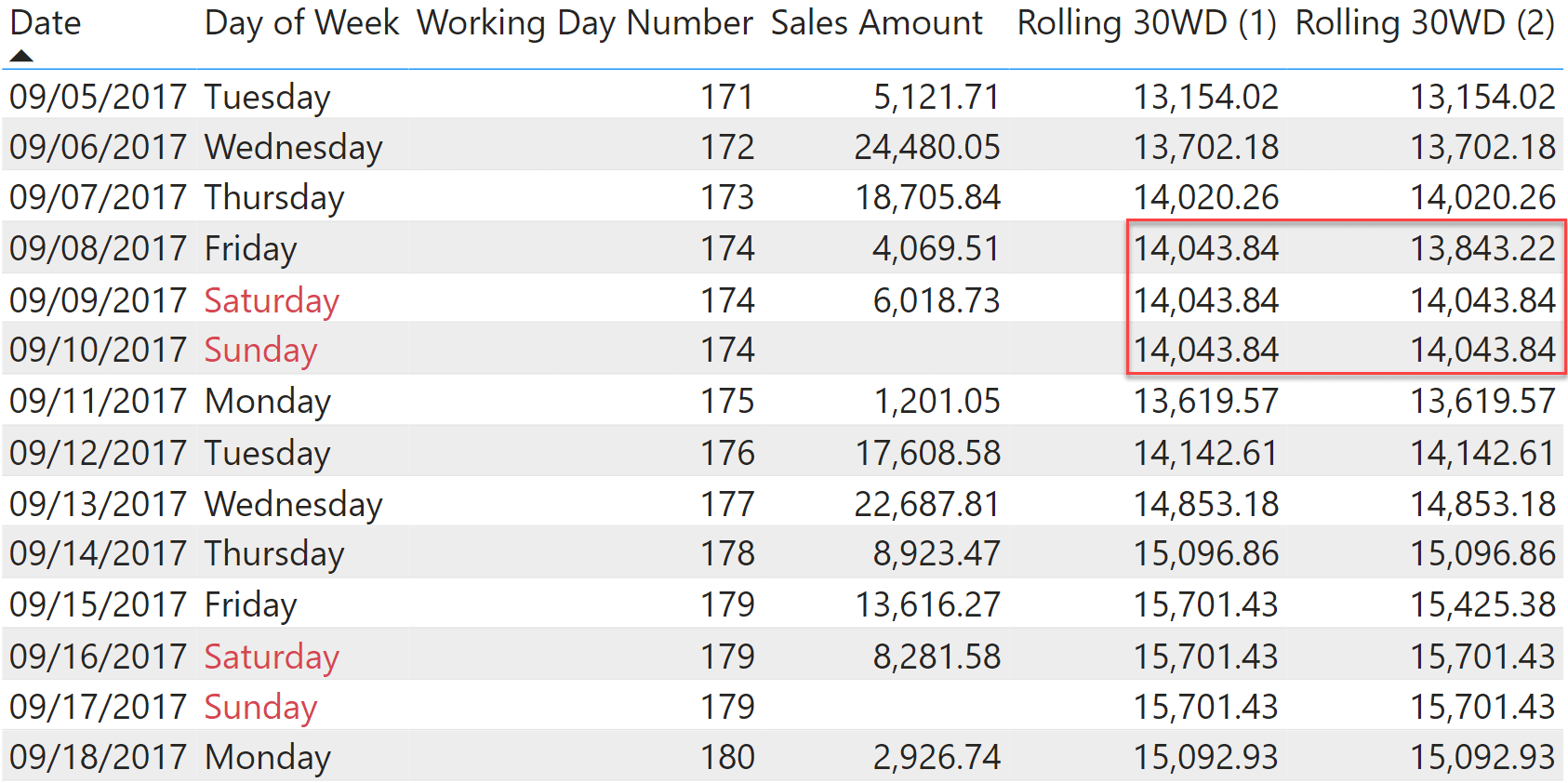
Task: Click the Working Day Number column header
Action: (585, 22)
